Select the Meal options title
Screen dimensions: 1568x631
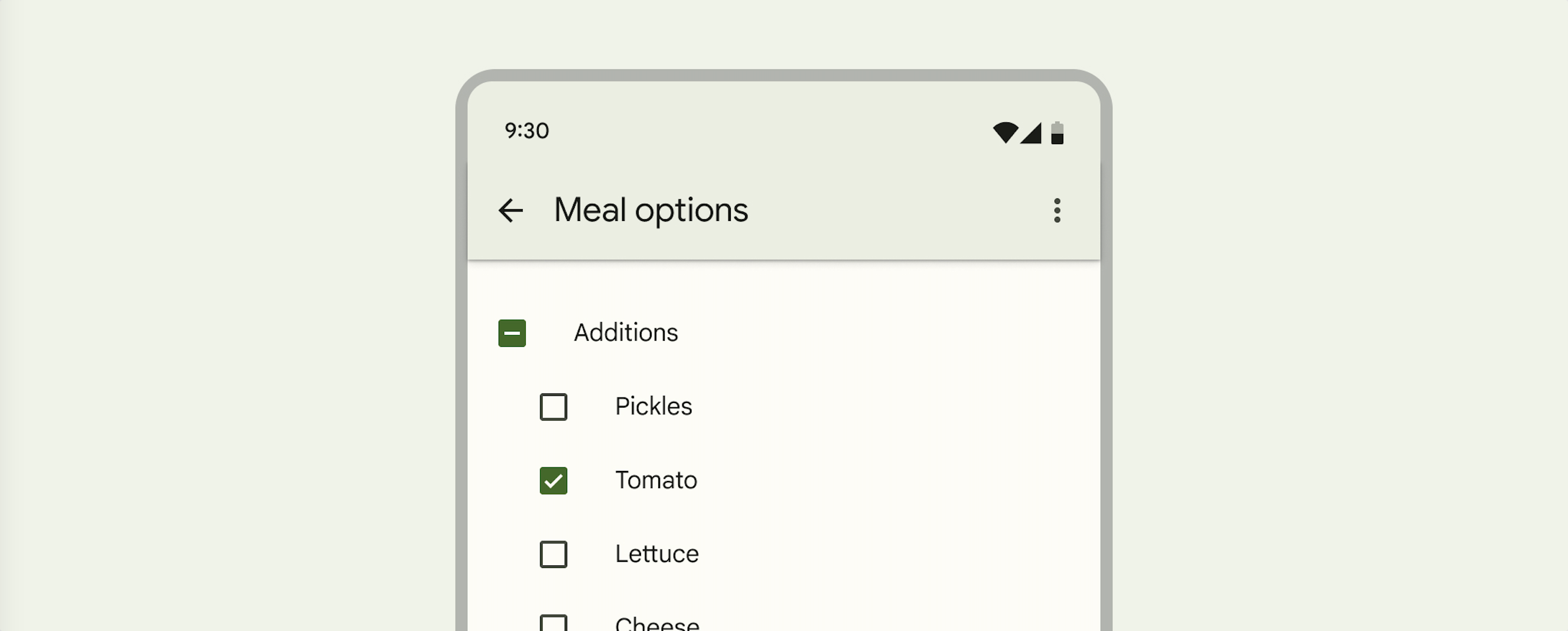tap(650, 210)
